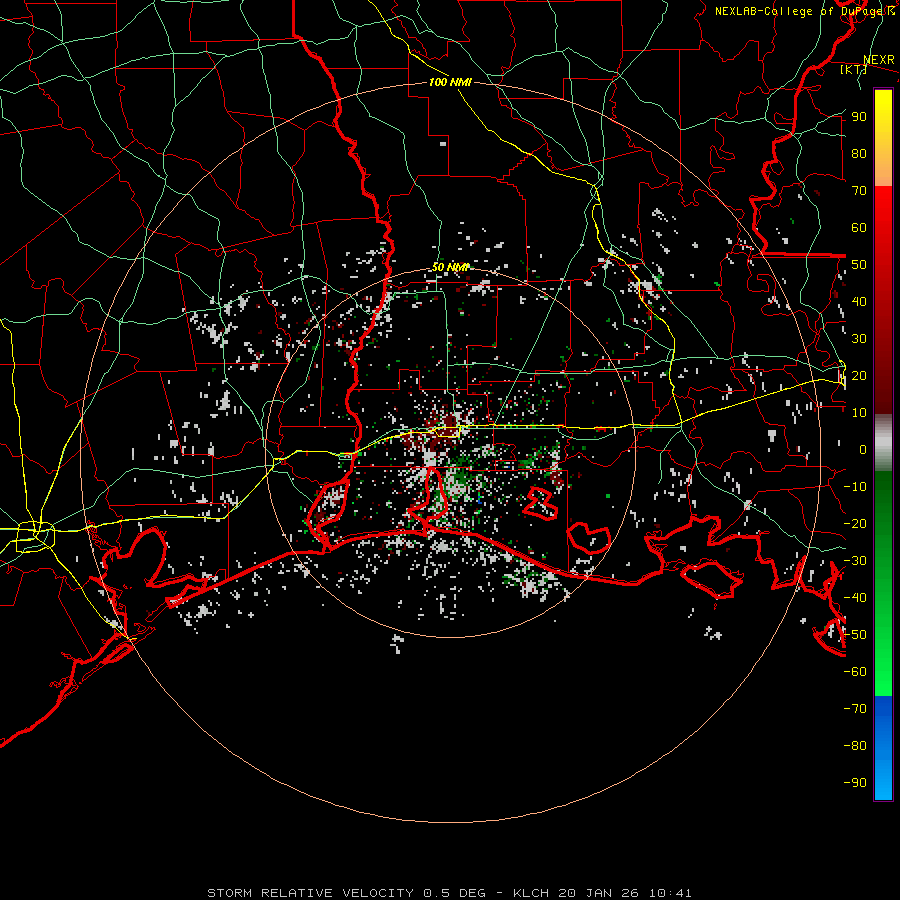Click the NEXR label near the legend
The image size is (900, 900).
[879, 60]
